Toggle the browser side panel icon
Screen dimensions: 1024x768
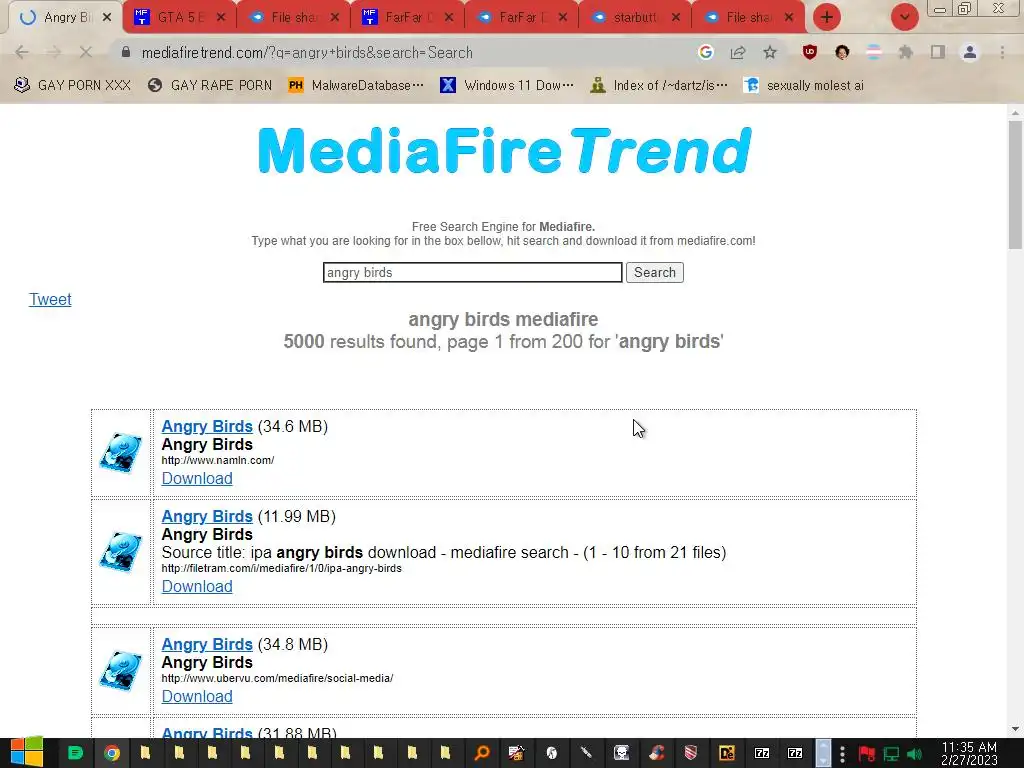(x=937, y=52)
